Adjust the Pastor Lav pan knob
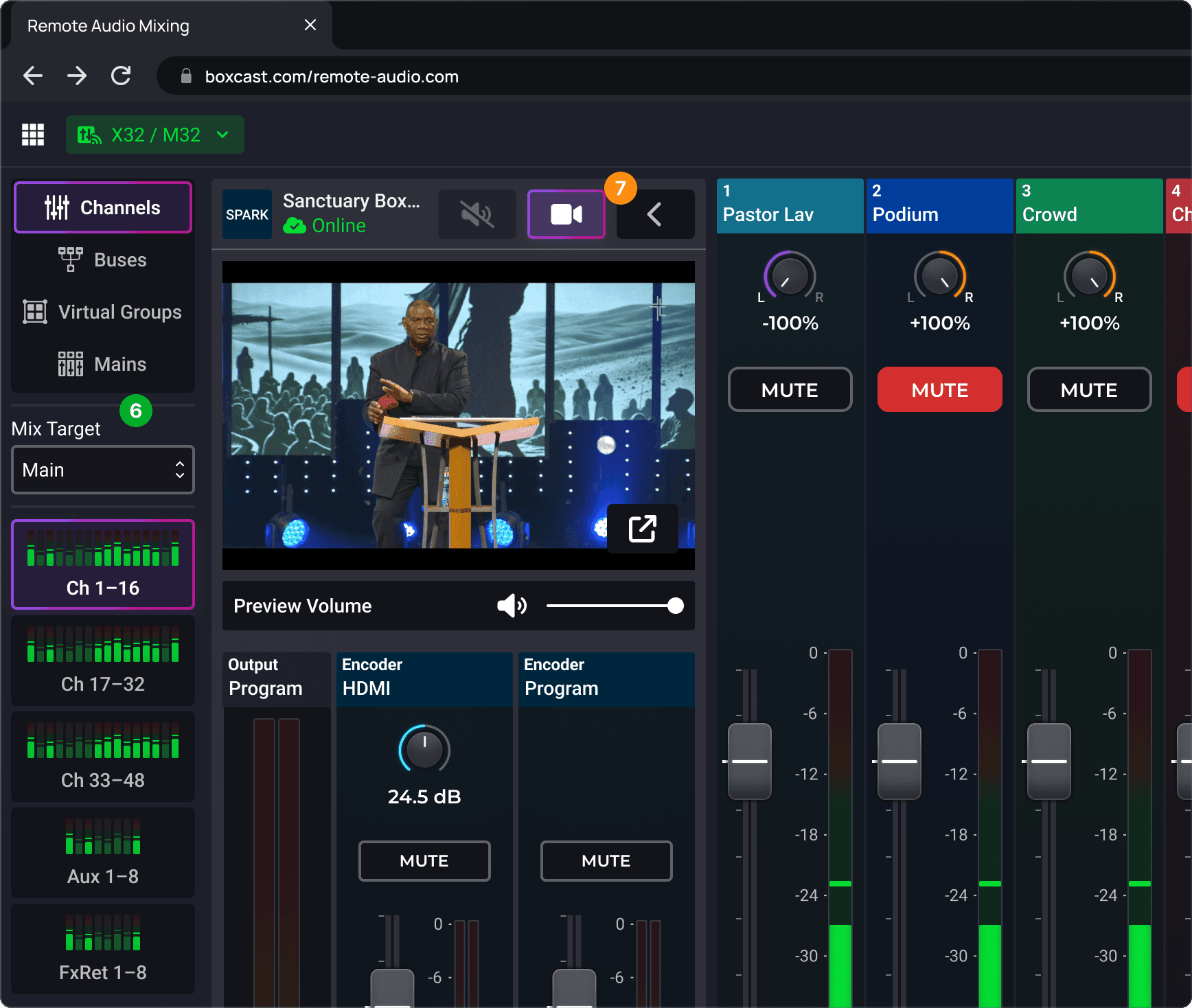 pyautogui.click(x=790, y=276)
